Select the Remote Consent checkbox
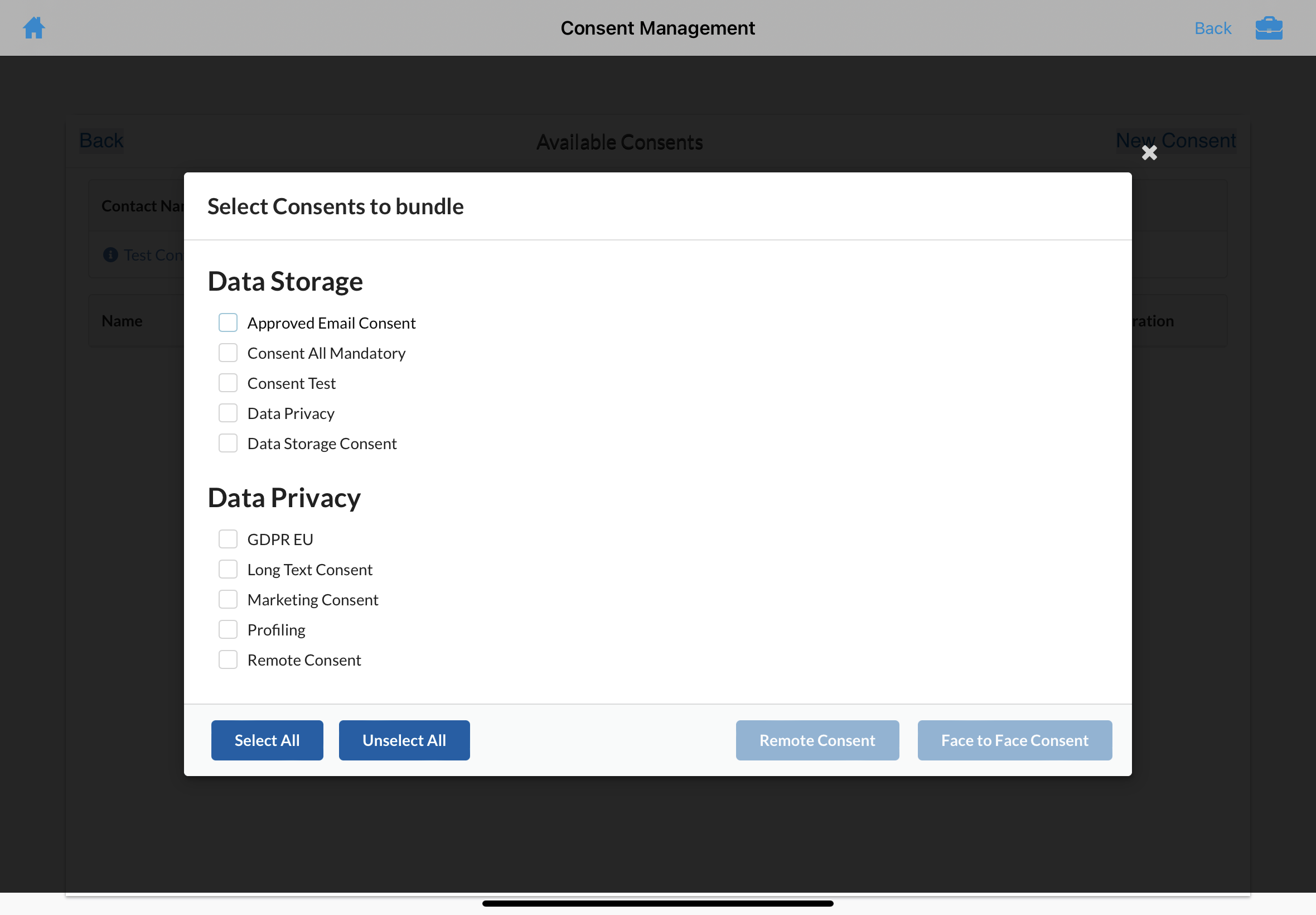The image size is (1316, 915). (228, 660)
